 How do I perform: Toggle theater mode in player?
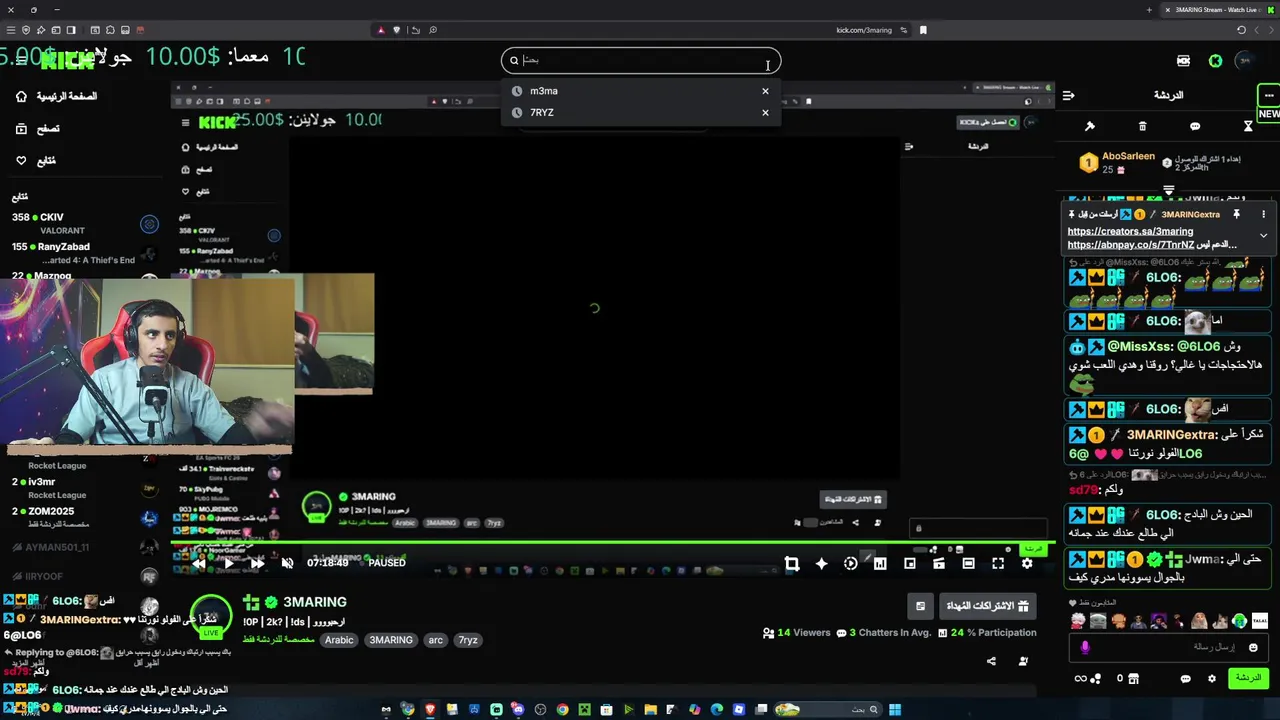pyautogui.click(x=968, y=564)
